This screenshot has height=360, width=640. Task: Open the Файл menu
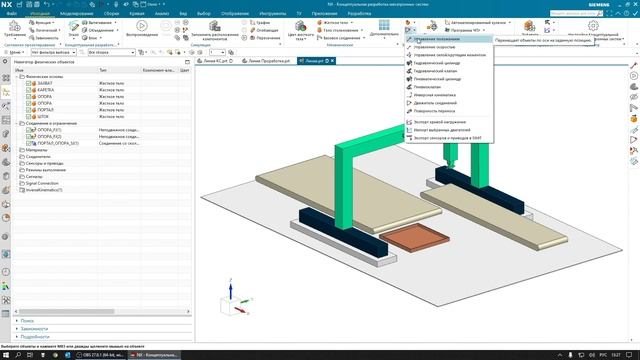(11, 13)
